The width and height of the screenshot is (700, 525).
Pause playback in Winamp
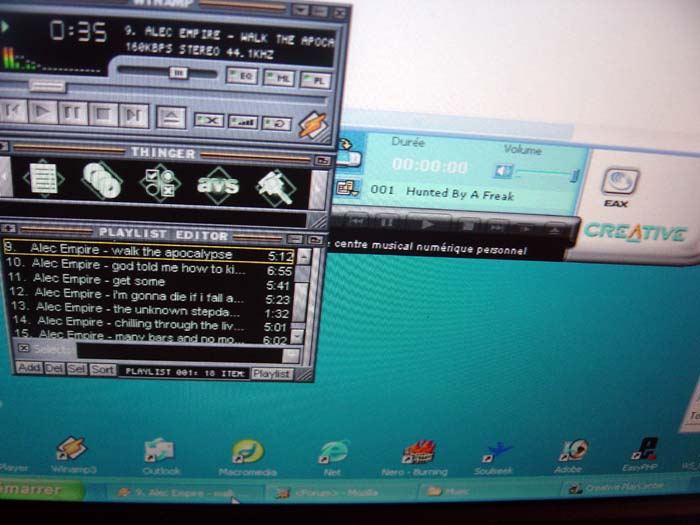(73, 114)
